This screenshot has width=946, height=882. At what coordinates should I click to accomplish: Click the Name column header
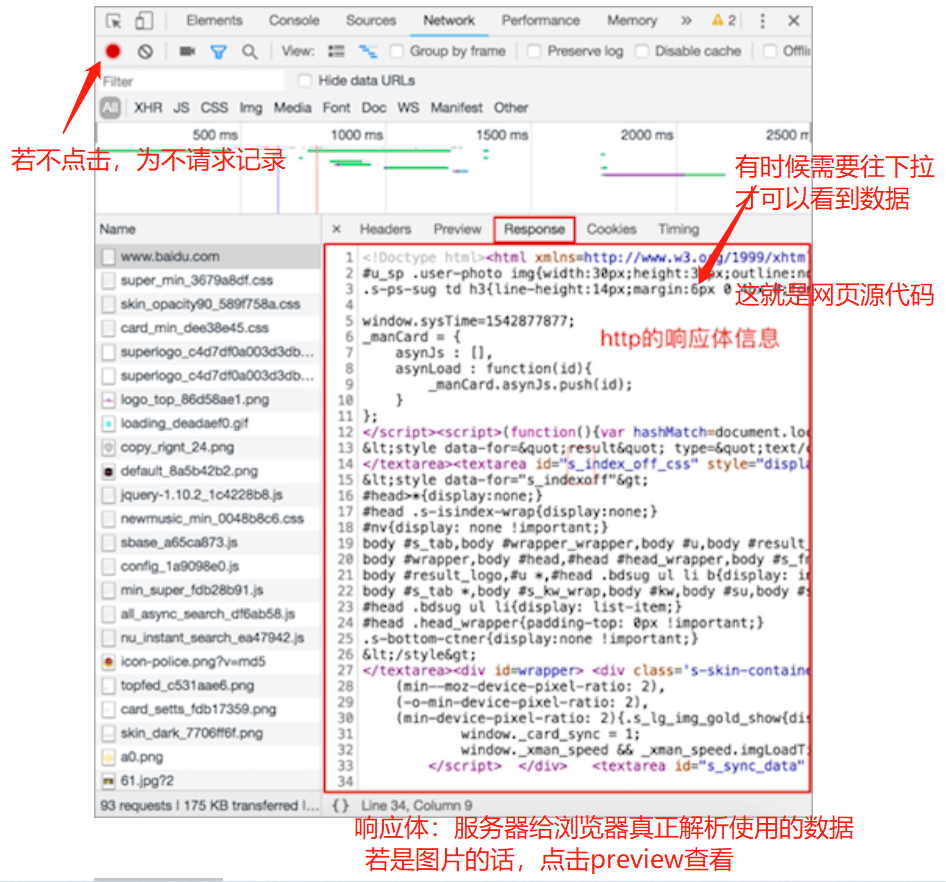[x=208, y=229]
